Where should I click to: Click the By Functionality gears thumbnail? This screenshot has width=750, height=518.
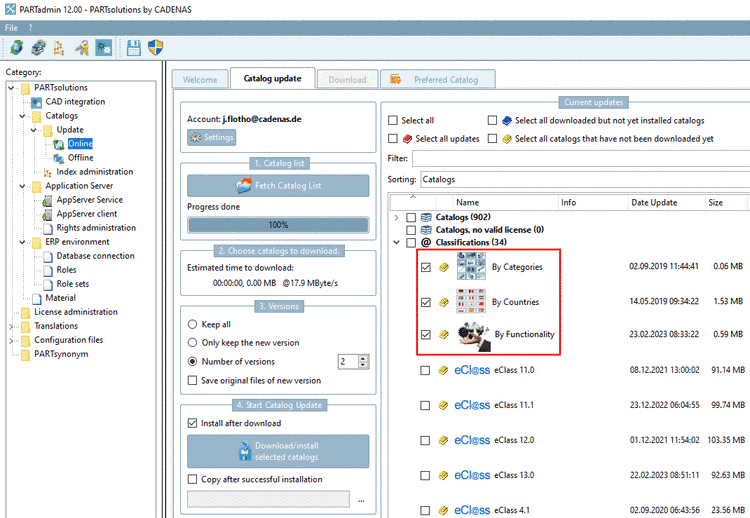tap(474, 337)
